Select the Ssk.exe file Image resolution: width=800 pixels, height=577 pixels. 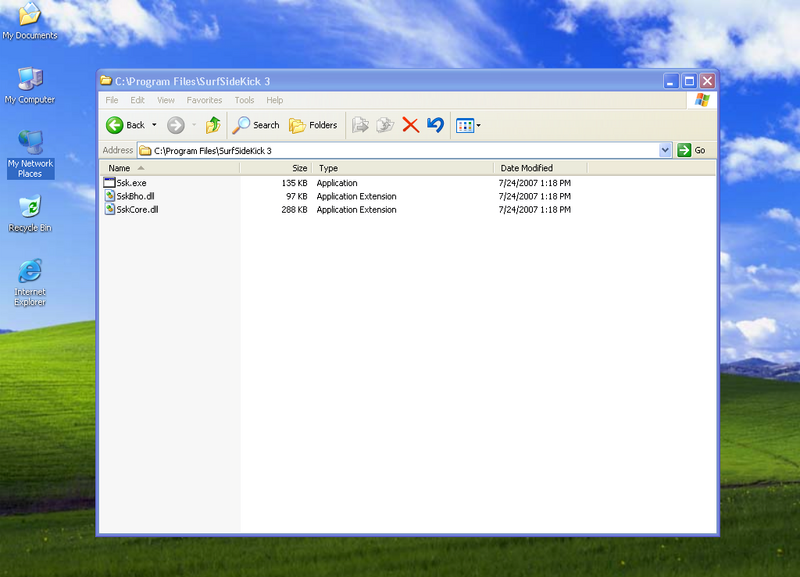point(131,183)
